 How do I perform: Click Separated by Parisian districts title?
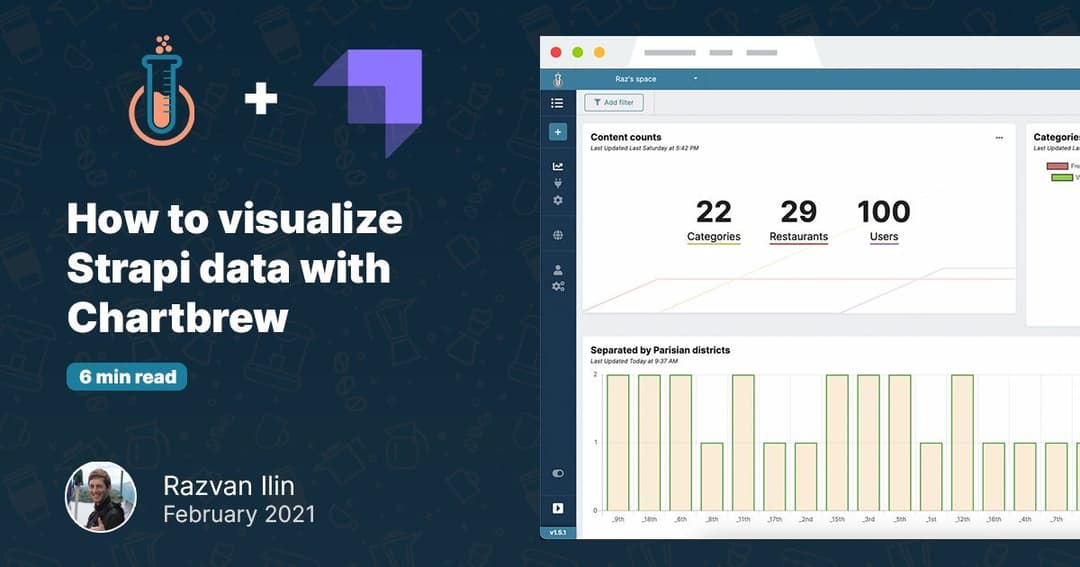point(660,350)
